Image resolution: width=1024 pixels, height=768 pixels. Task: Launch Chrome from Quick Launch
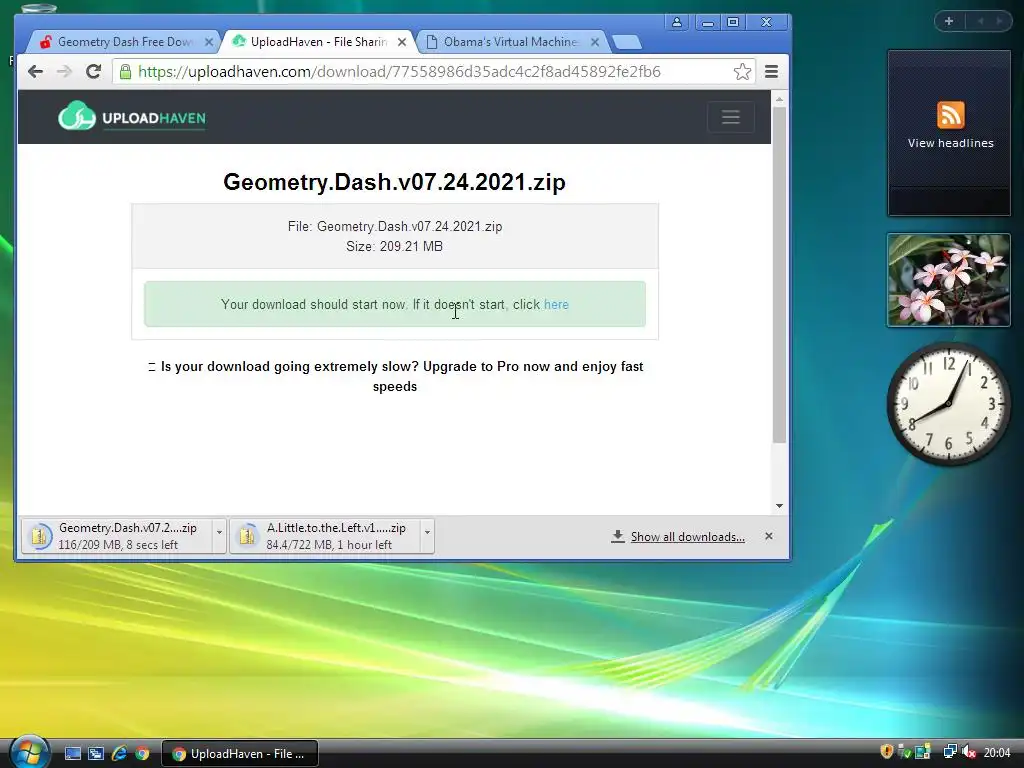point(142,754)
